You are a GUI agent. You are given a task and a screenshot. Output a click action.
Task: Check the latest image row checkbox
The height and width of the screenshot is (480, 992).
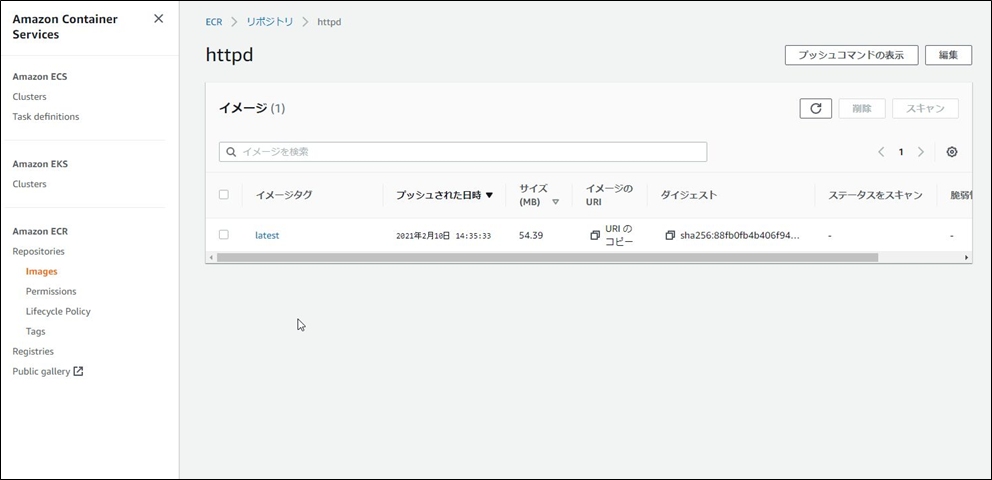point(223,235)
